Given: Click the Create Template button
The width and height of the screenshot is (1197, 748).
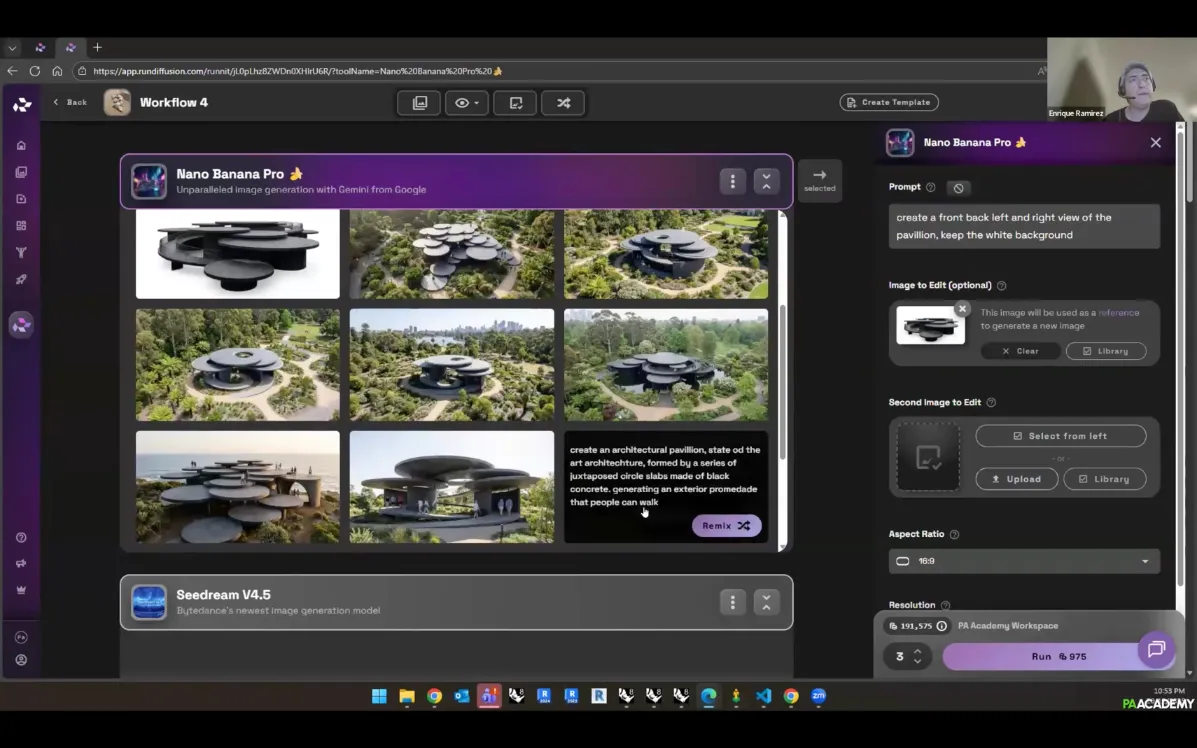Looking at the screenshot, I should click(x=889, y=102).
